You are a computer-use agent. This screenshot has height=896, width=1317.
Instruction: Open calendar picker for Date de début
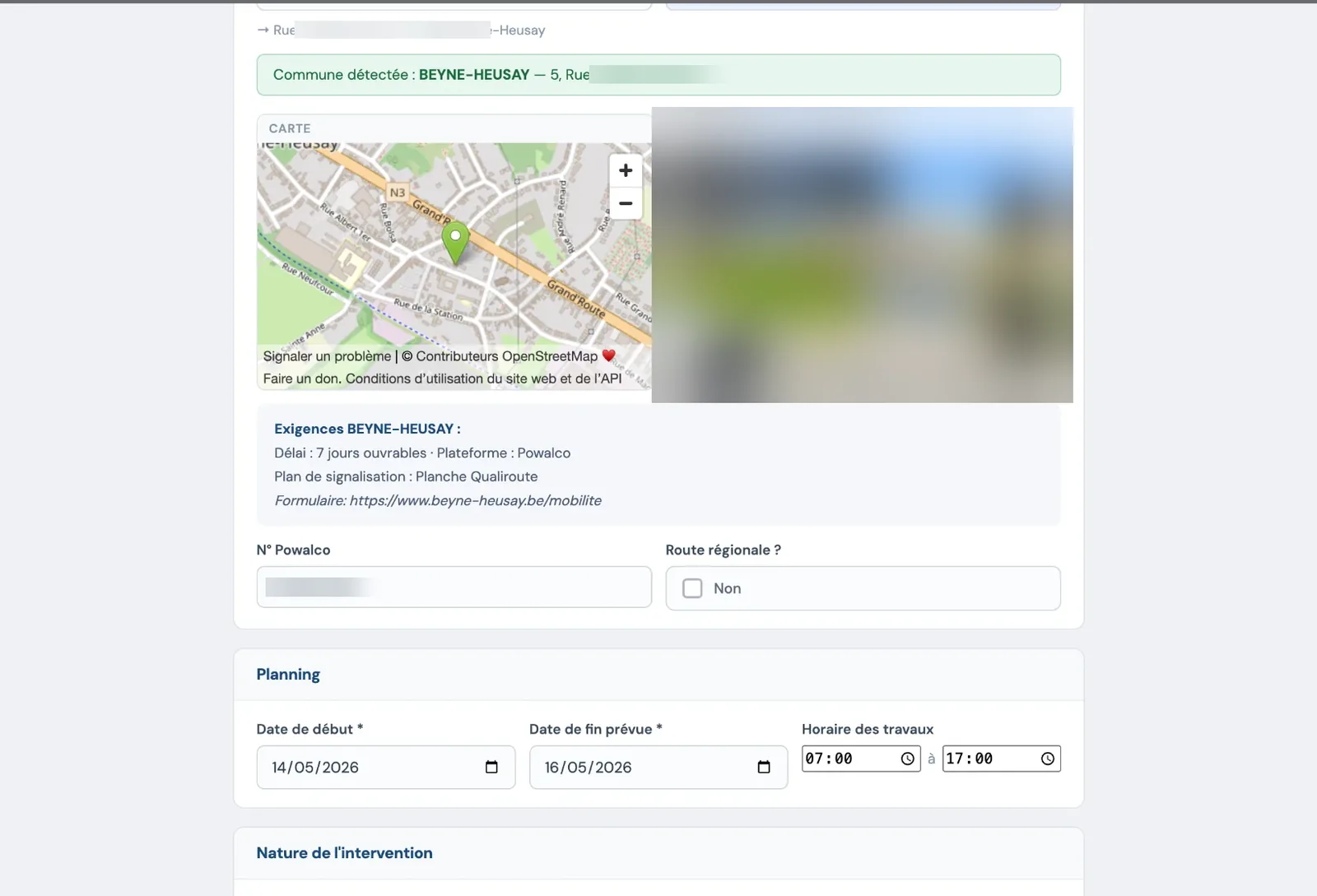[x=491, y=767]
